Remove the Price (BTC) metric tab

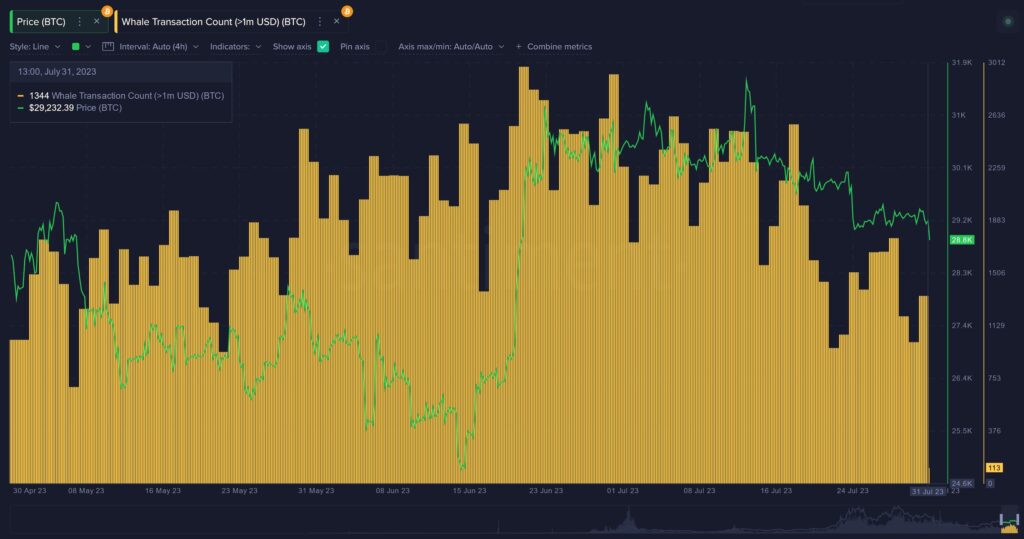point(96,21)
